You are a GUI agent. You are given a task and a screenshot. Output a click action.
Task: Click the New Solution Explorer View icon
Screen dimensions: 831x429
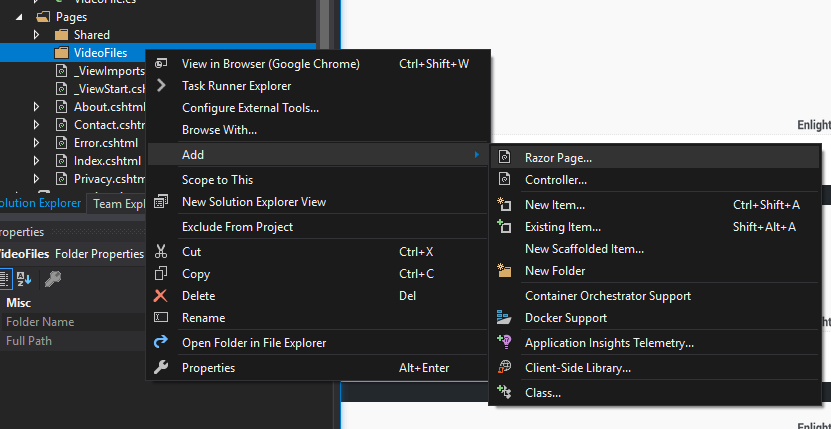(x=161, y=202)
